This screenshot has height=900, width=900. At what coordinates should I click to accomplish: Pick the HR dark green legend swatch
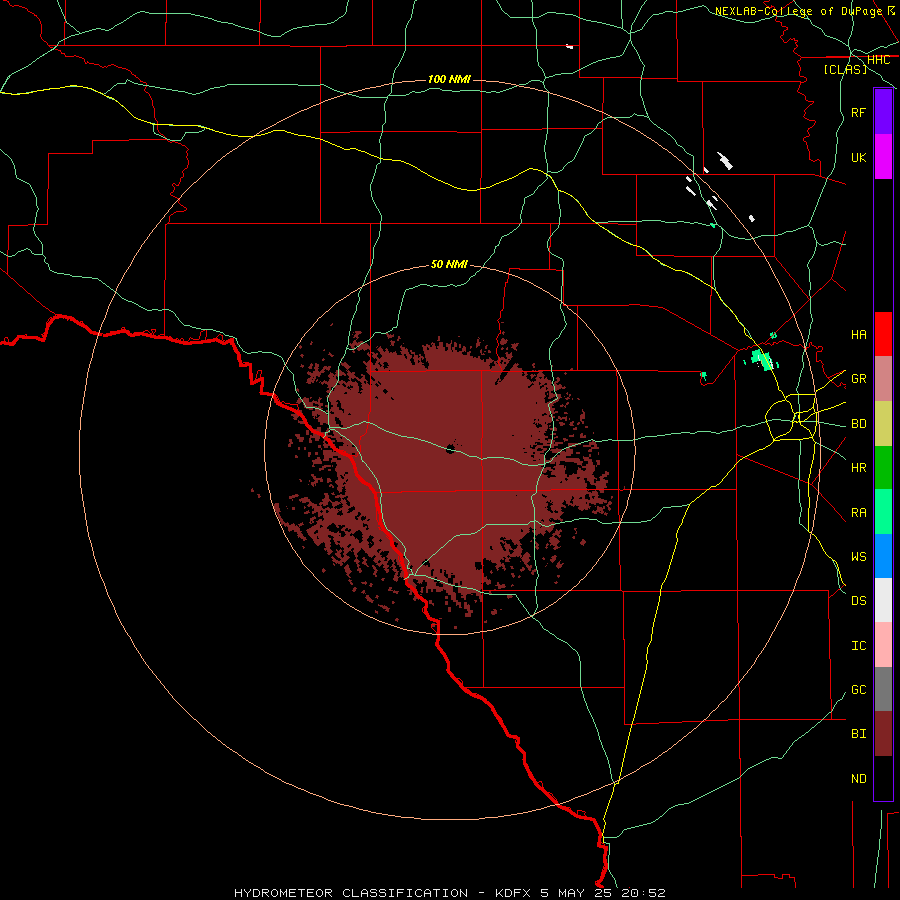(883, 468)
